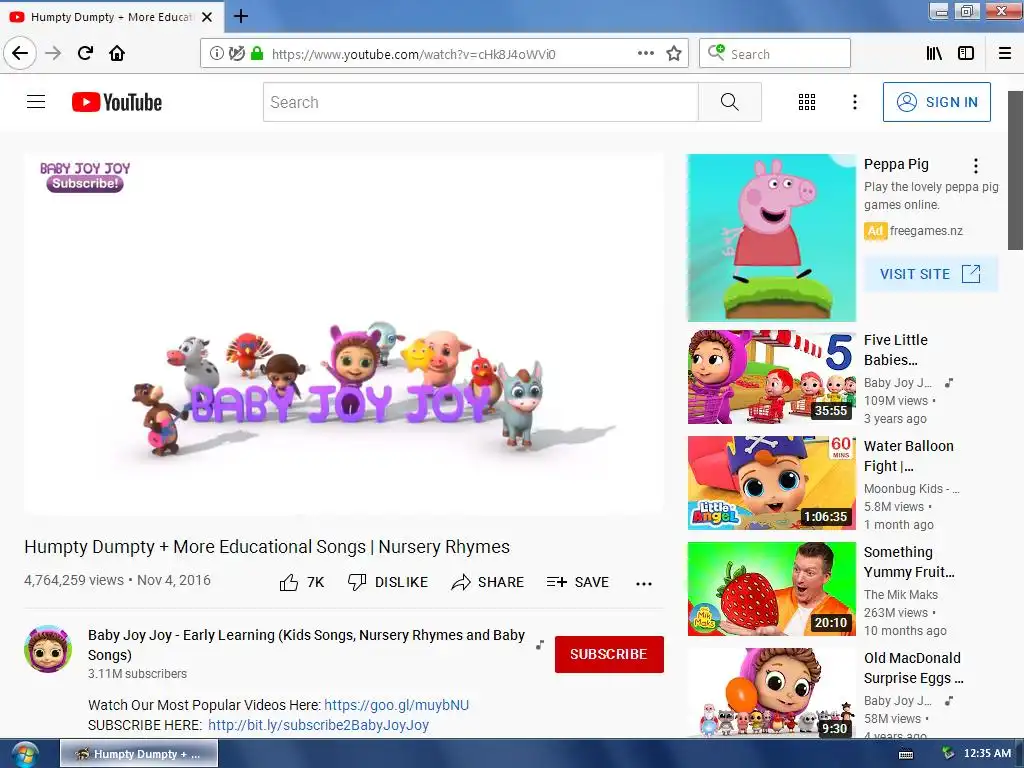This screenshot has width=1024, height=768.
Task: Toggle the Firefox sidebar icon
Action: click(x=966, y=54)
